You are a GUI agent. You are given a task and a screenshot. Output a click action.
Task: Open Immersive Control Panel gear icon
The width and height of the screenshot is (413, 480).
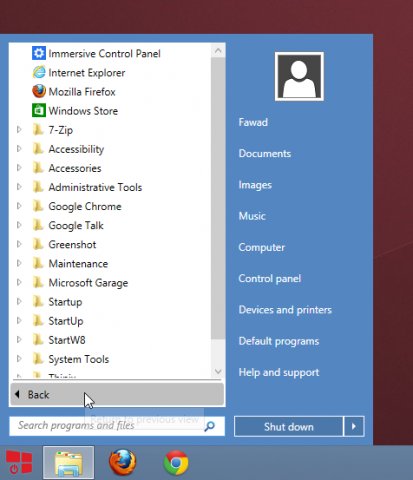point(39,53)
